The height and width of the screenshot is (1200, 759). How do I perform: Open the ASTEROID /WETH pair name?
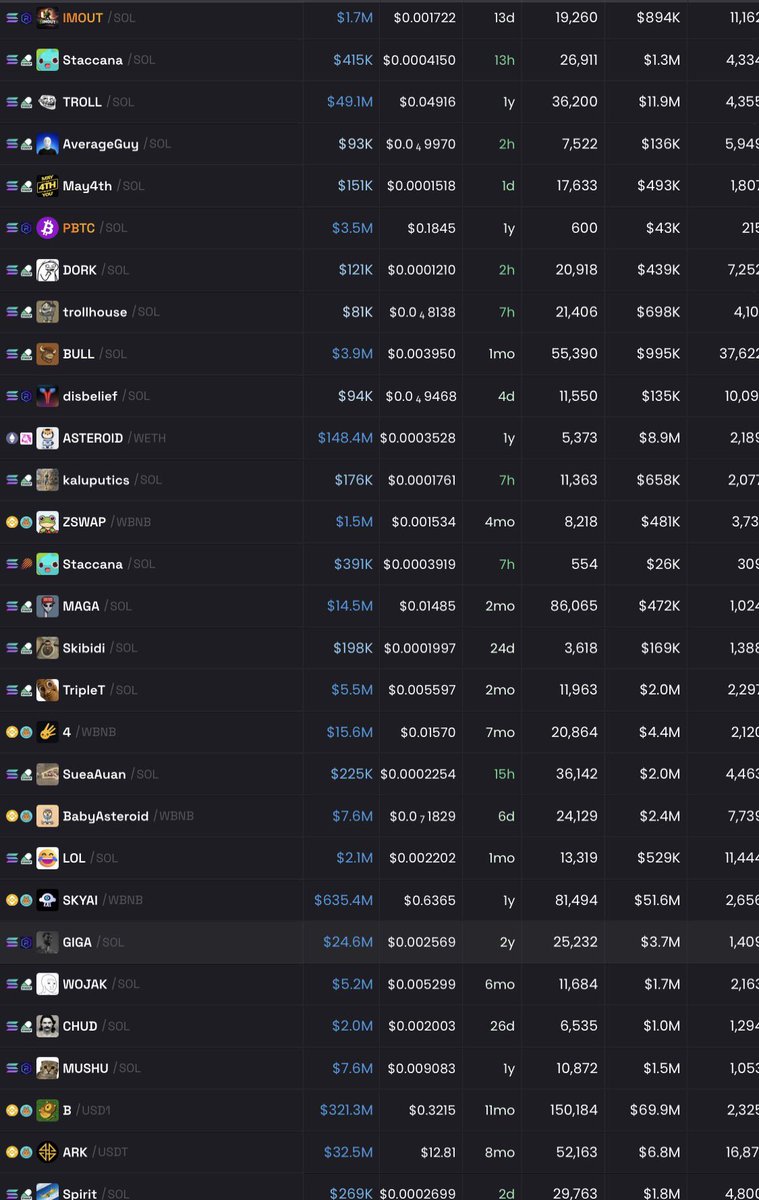pos(112,438)
